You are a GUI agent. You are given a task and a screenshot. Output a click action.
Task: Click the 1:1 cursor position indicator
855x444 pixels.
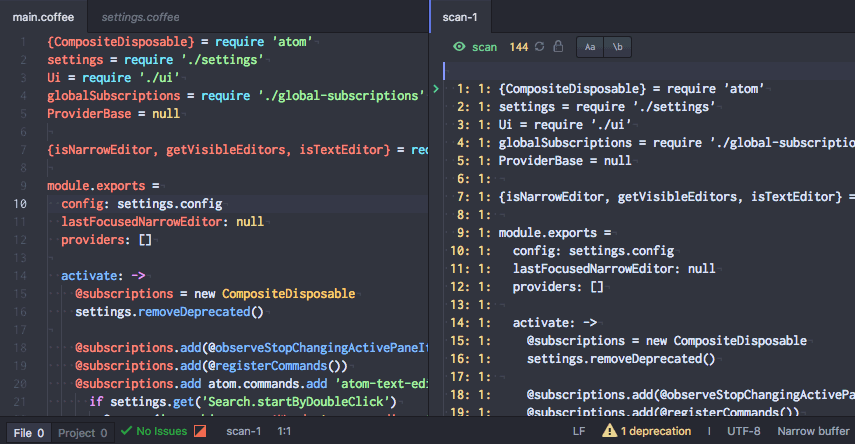tap(284, 431)
